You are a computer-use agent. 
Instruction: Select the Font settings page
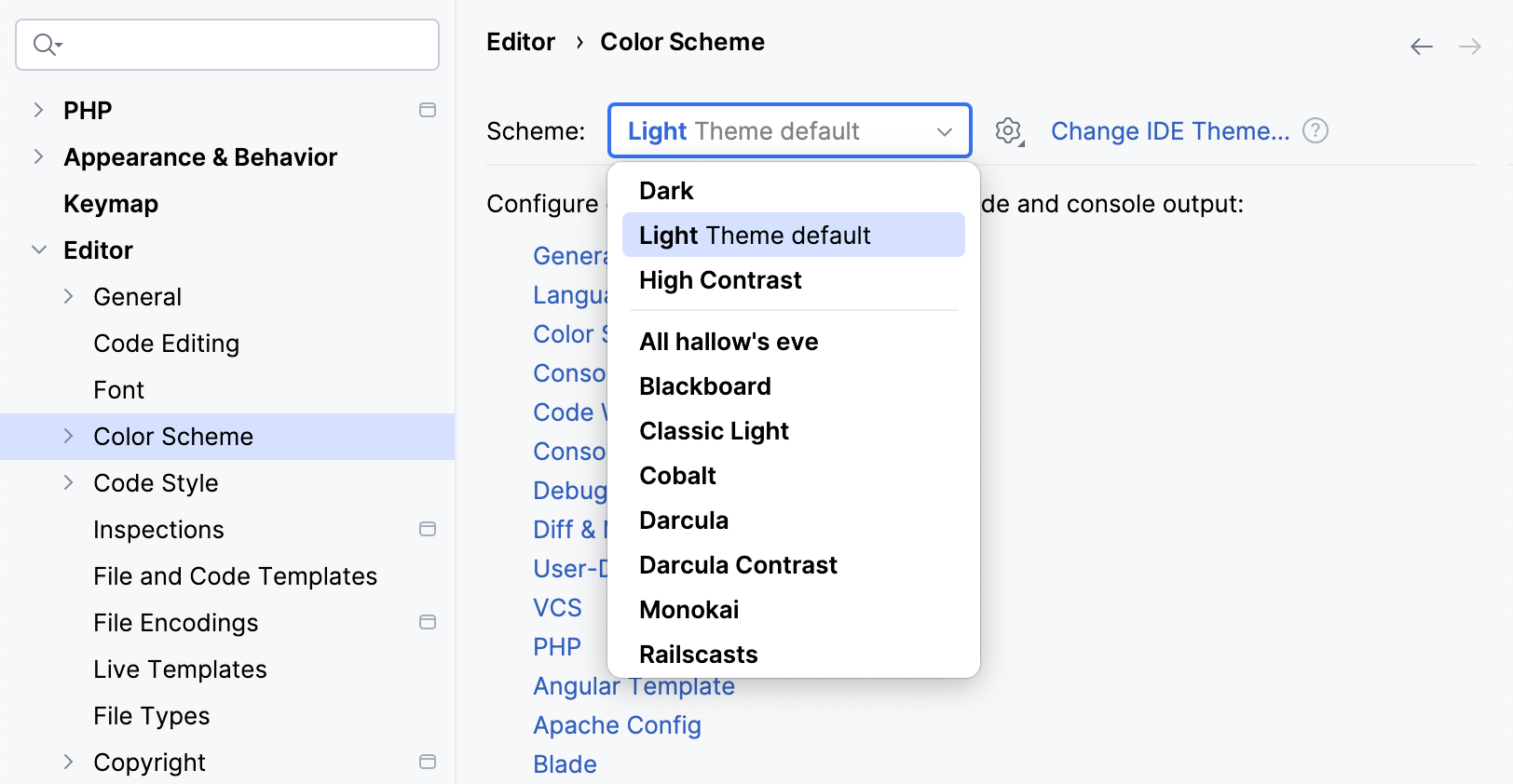(x=118, y=389)
